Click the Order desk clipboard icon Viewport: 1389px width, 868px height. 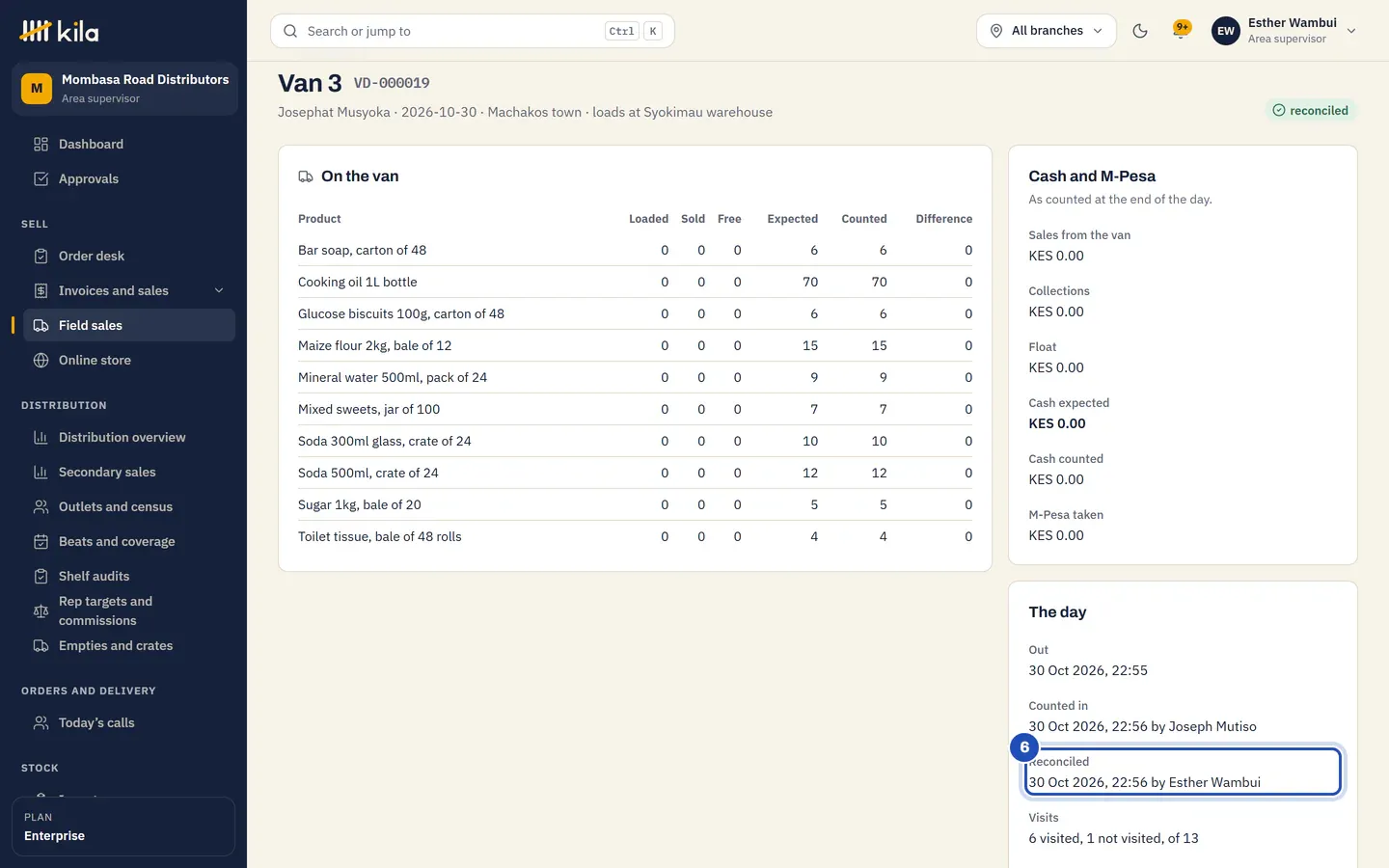click(x=41, y=257)
